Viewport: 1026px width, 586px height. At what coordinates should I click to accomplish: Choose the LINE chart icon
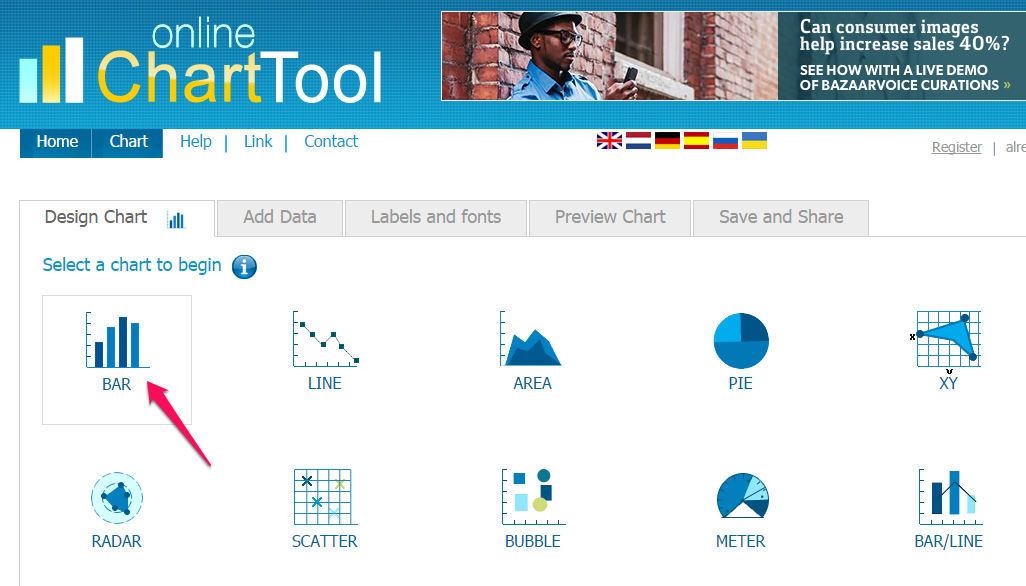pos(325,339)
